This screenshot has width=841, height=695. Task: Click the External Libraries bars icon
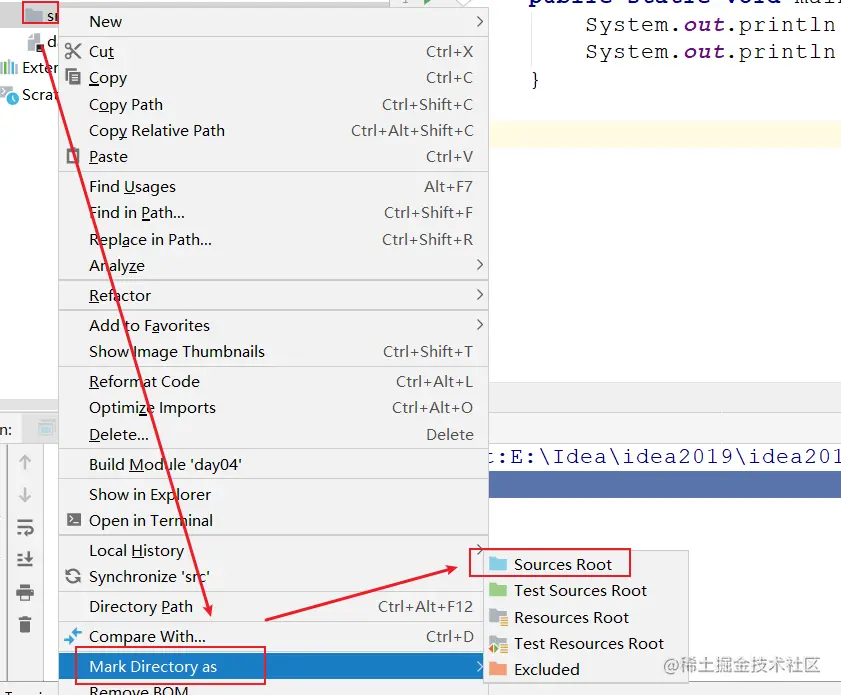tap(9, 68)
